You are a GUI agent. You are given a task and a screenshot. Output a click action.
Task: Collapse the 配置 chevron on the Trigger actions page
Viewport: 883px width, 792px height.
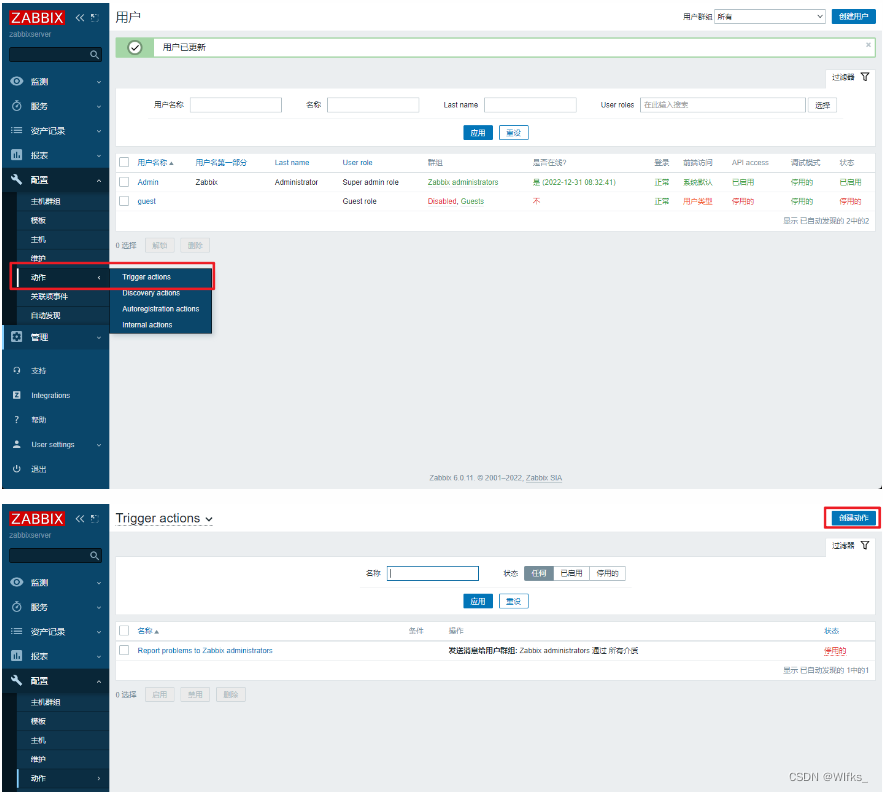[x=99, y=681]
